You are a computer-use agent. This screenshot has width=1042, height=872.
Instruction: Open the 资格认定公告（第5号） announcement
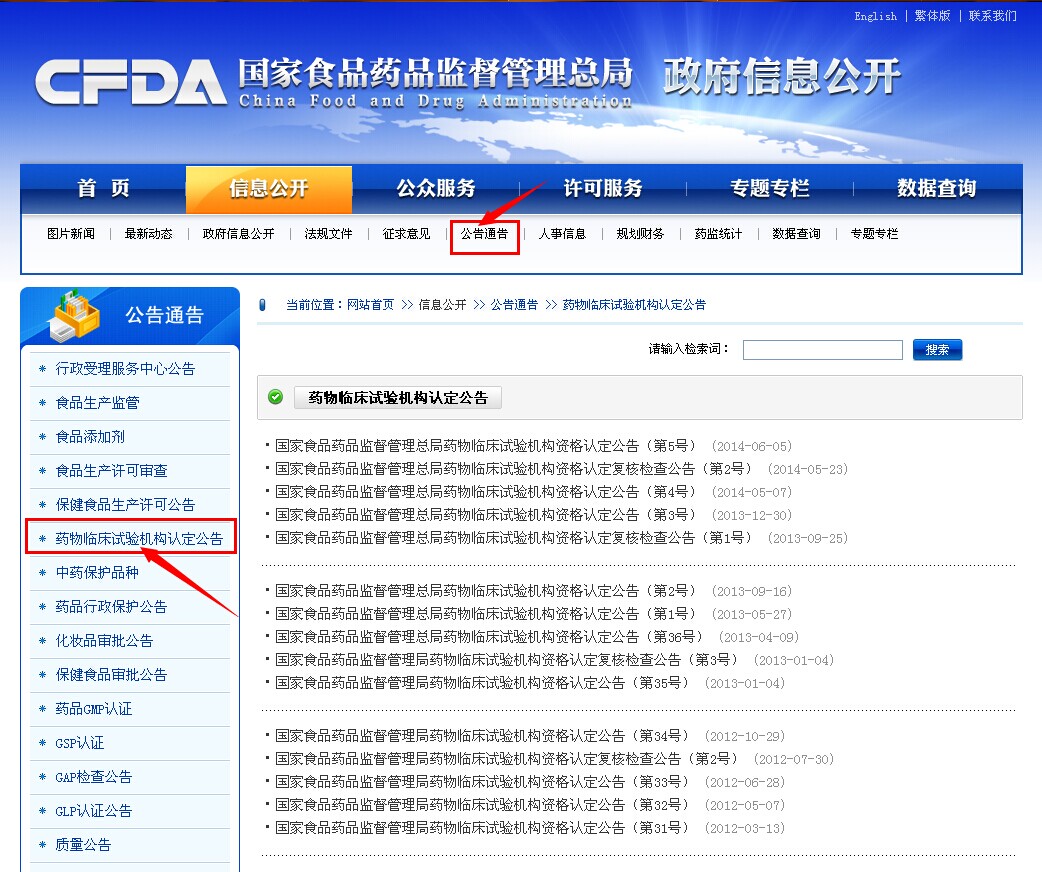(x=485, y=446)
